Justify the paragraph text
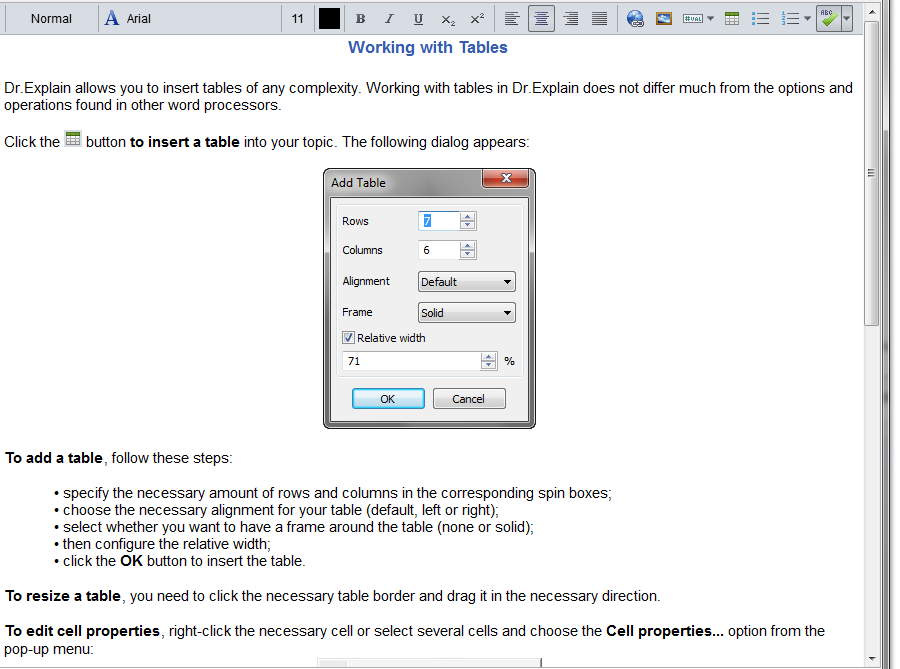900x669 pixels. tap(599, 19)
